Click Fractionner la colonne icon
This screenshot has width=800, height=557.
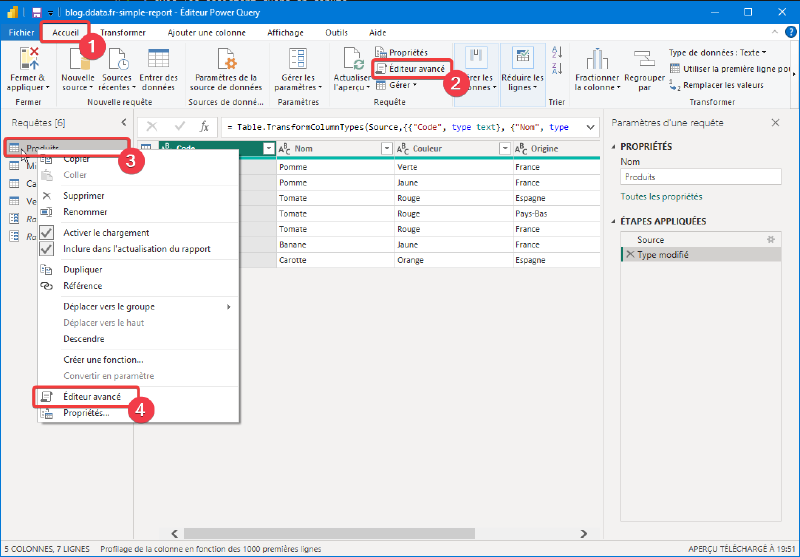click(x=597, y=59)
